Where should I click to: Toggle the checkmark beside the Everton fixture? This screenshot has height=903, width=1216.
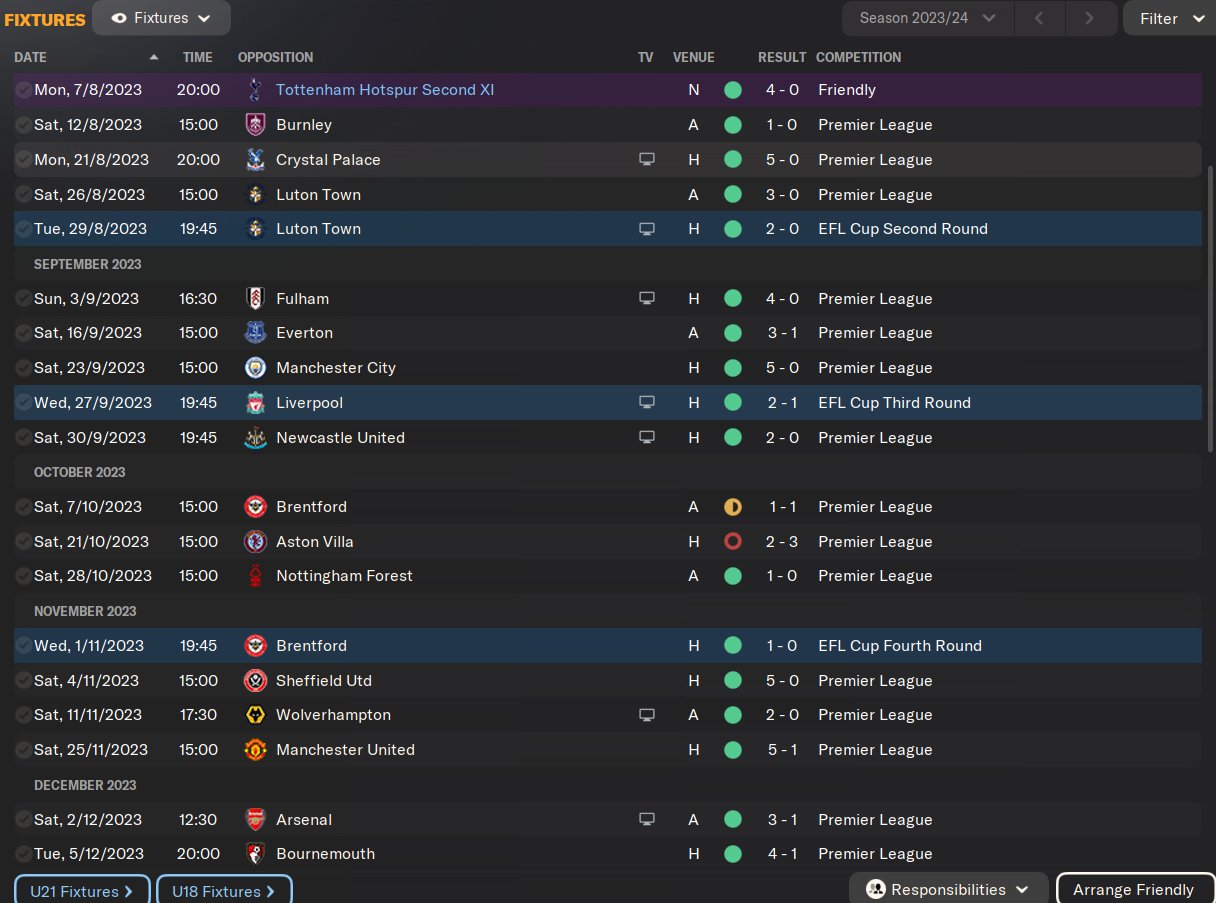pyautogui.click(x=23, y=333)
